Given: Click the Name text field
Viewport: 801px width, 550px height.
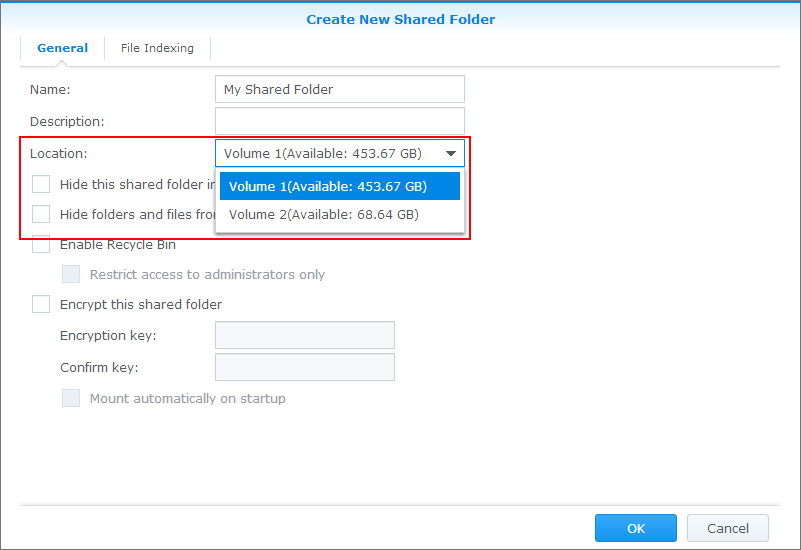Looking at the screenshot, I should pos(339,89).
